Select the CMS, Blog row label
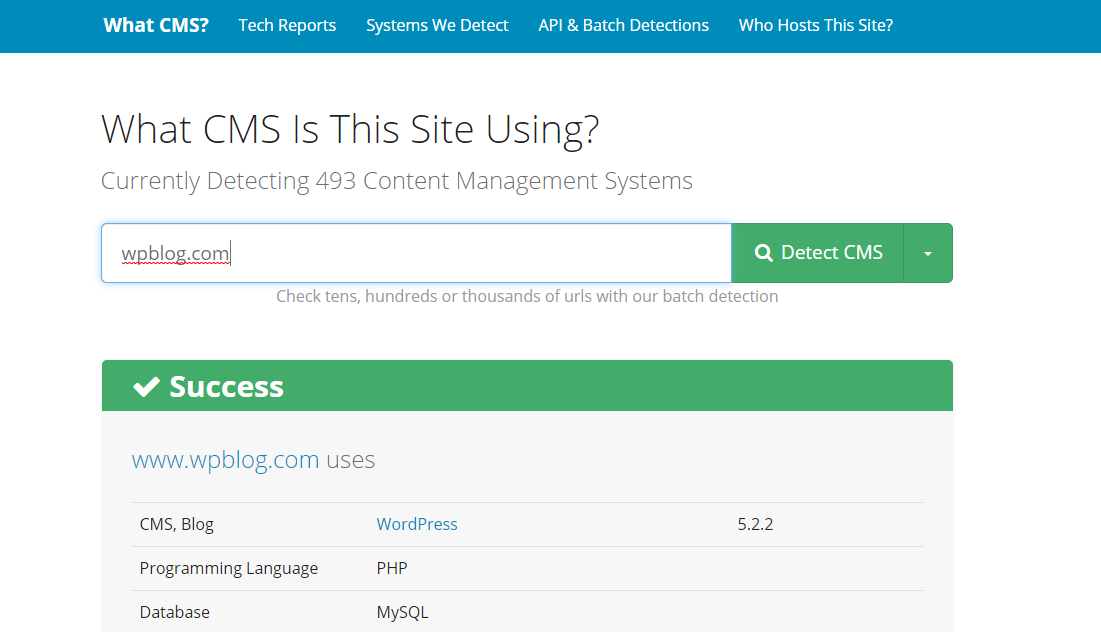This screenshot has height=632, width=1101. click(176, 525)
